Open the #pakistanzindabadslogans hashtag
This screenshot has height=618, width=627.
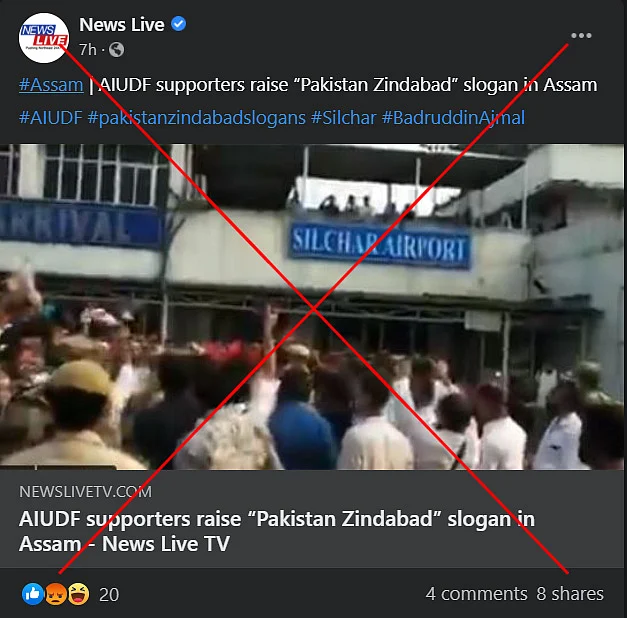196,118
